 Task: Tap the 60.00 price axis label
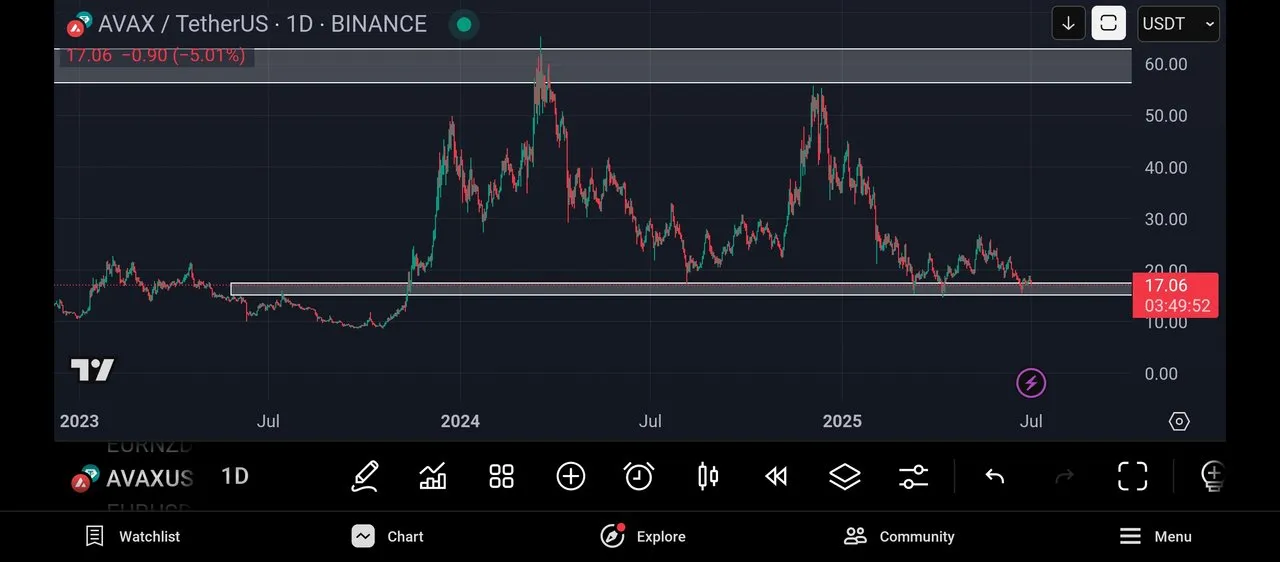pos(1166,64)
